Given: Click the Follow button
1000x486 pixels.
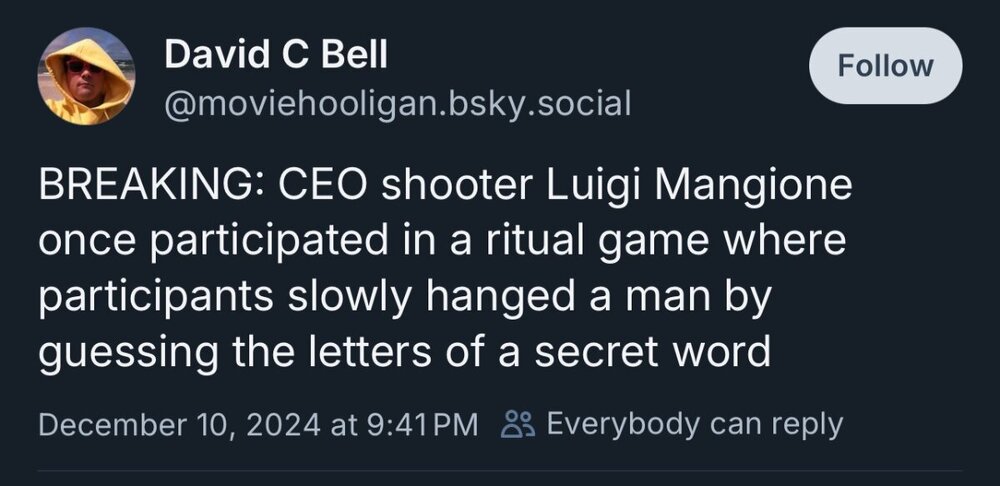Looking at the screenshot, I should point(884,66).
